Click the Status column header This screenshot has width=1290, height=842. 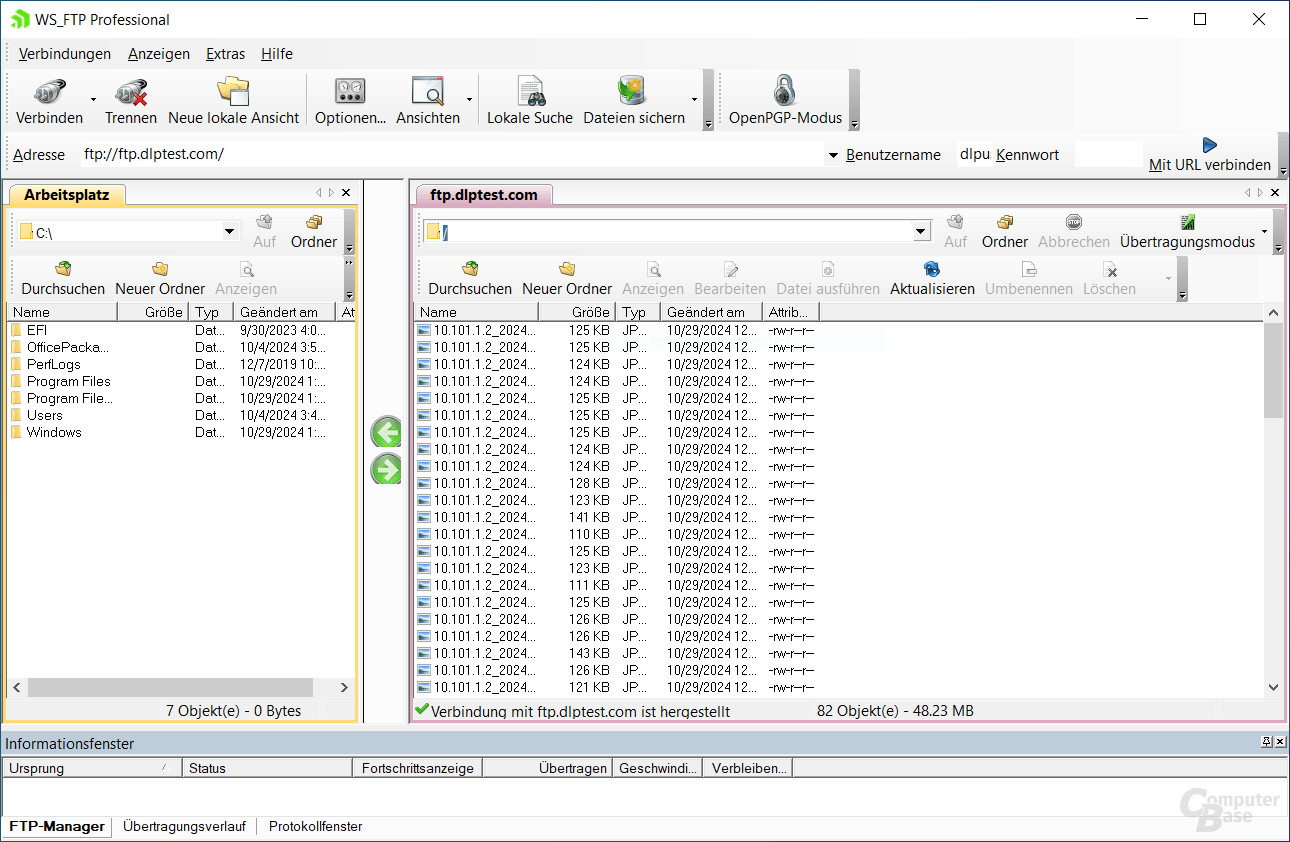point(267,768)
